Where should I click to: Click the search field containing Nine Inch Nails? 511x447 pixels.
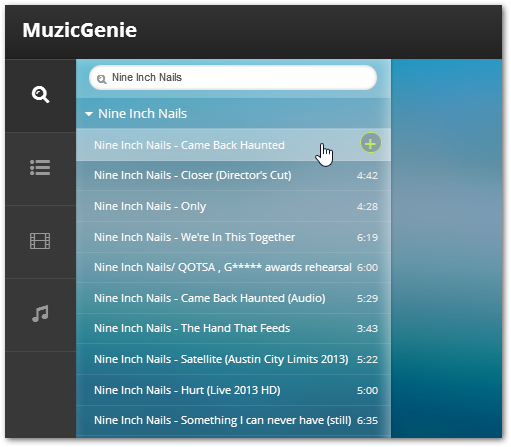(233, 77)
